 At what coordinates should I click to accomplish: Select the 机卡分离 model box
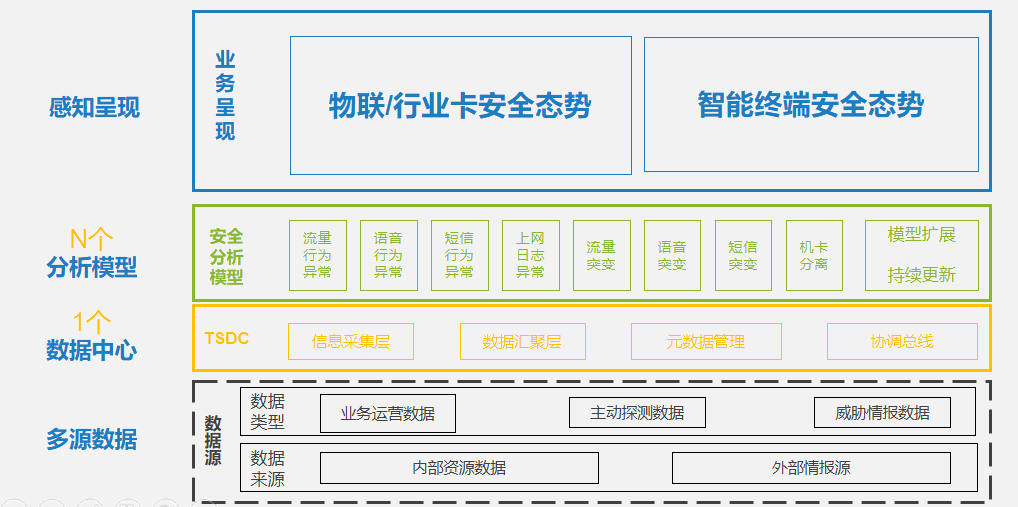click(x=814, y=255)
